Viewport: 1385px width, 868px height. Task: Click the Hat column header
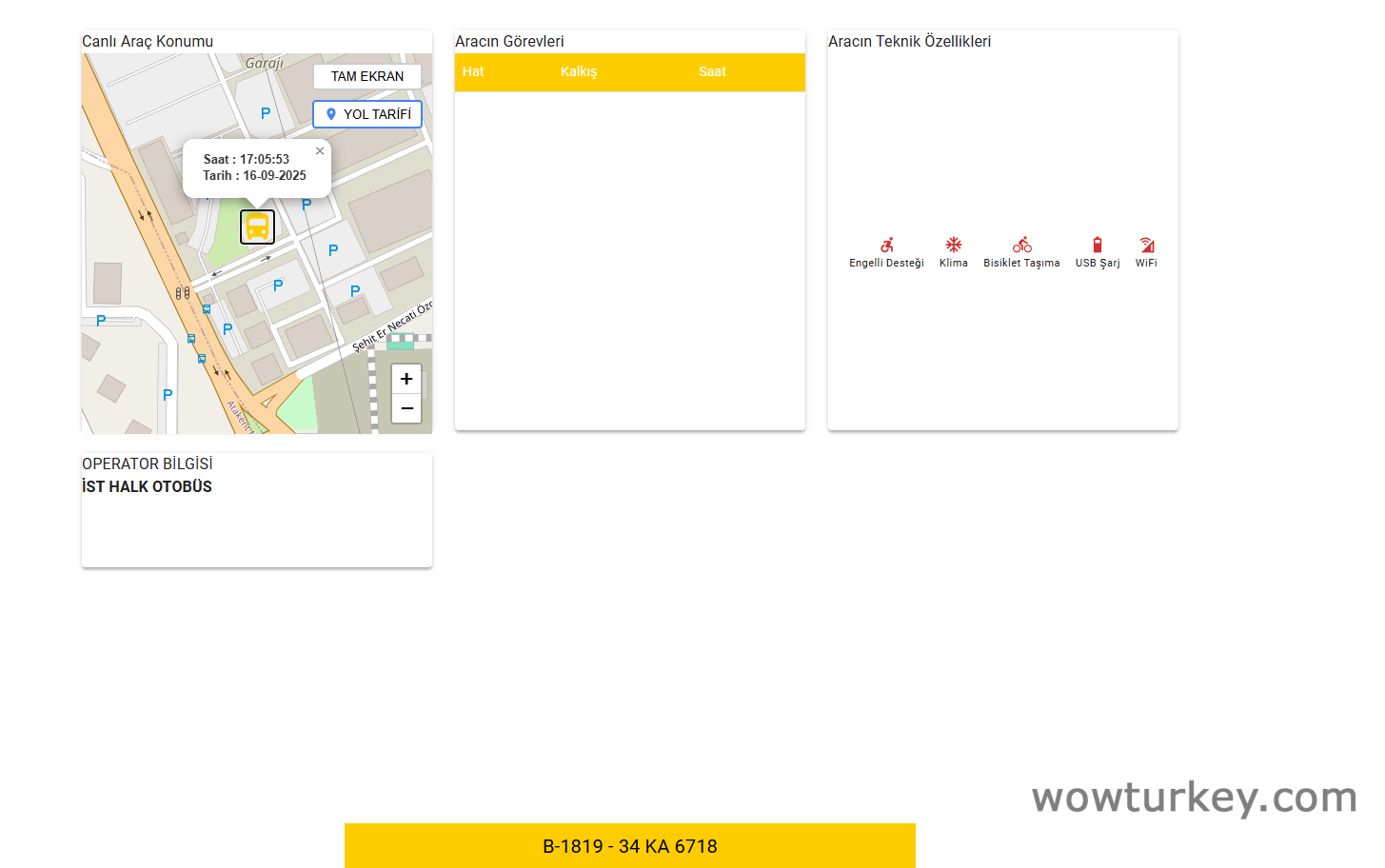click(473, 71)
